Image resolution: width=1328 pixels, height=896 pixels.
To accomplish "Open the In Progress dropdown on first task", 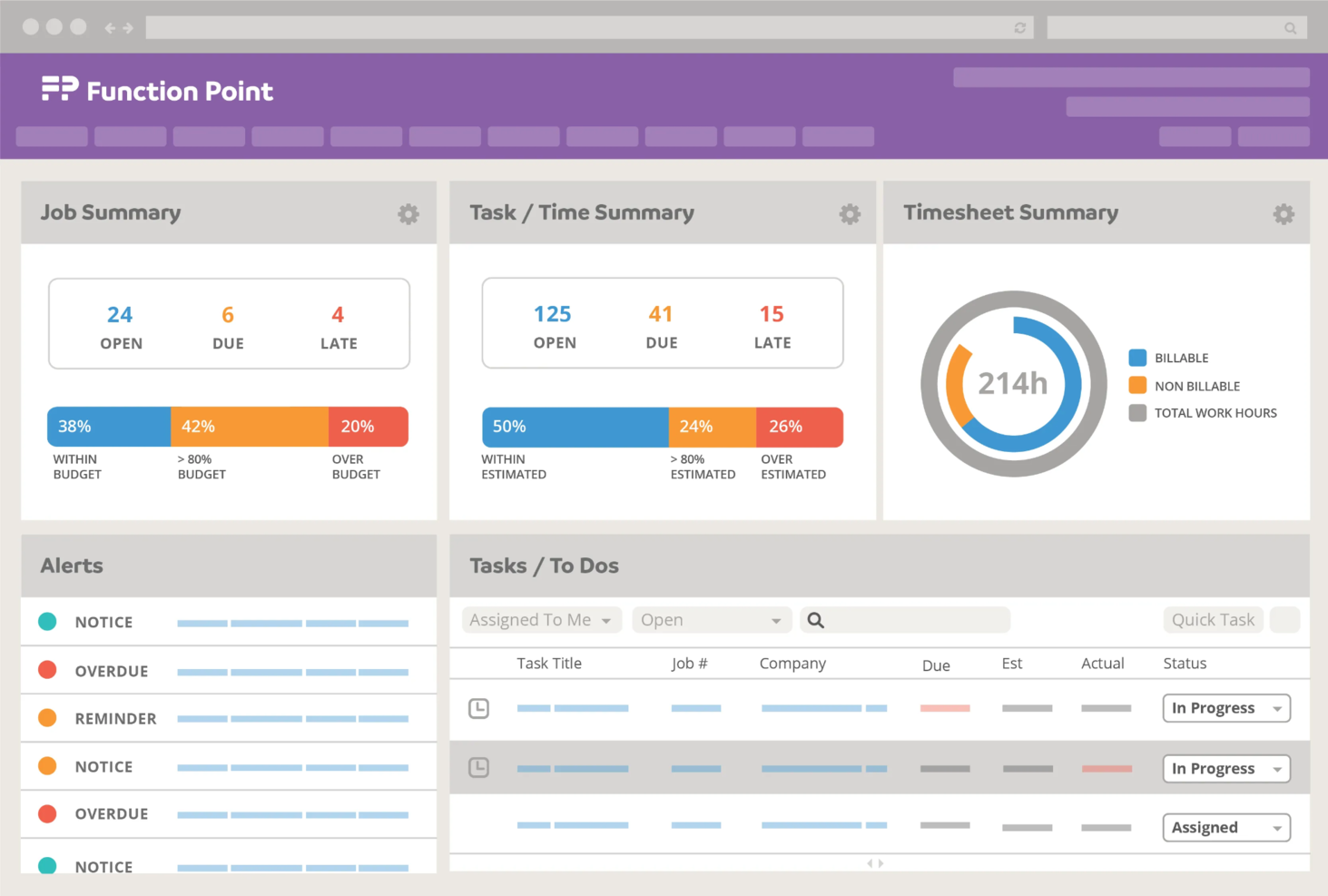I will [1225, 708].
